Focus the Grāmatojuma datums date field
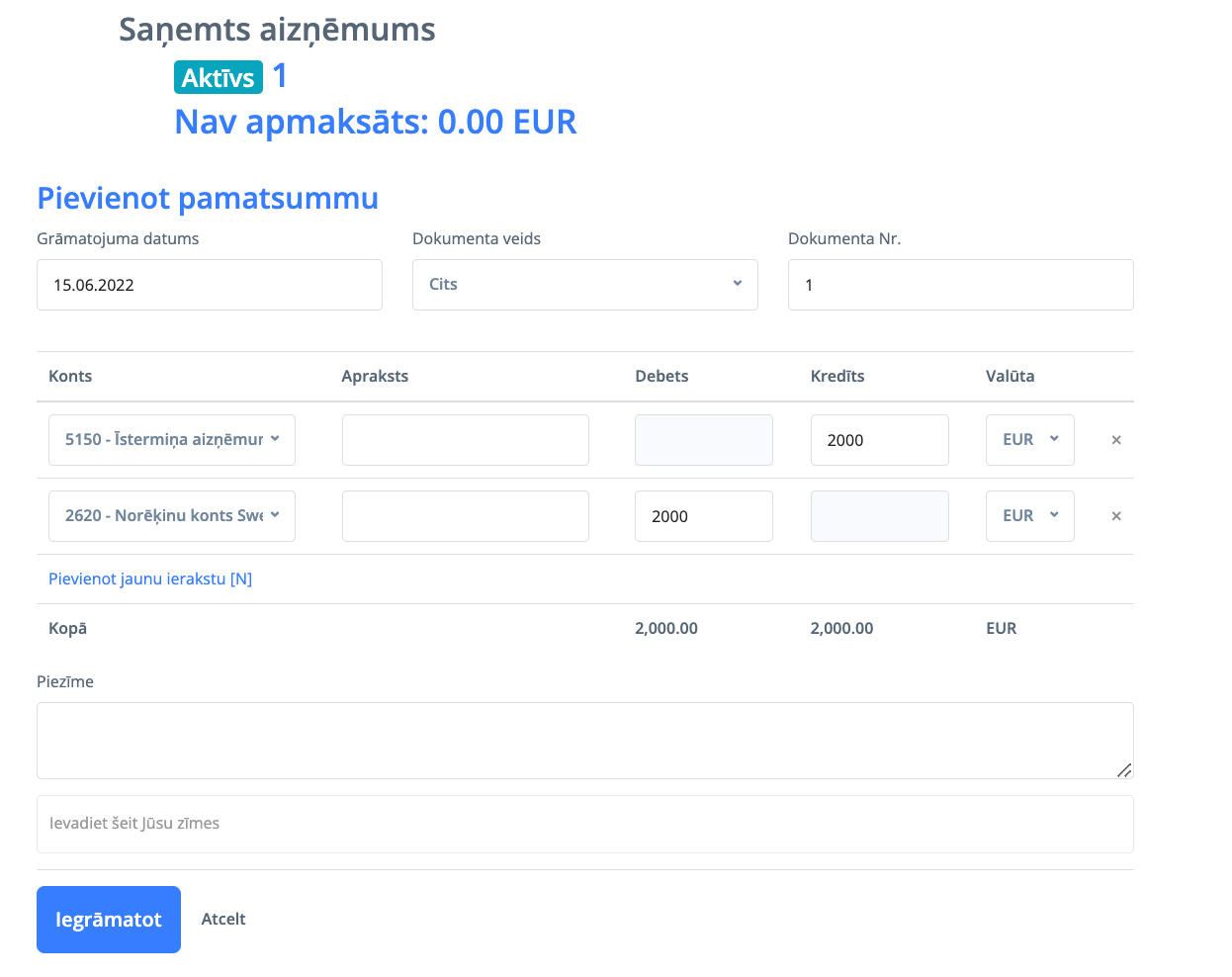This screenshot has height=977, width=1232. click(210, 285)
